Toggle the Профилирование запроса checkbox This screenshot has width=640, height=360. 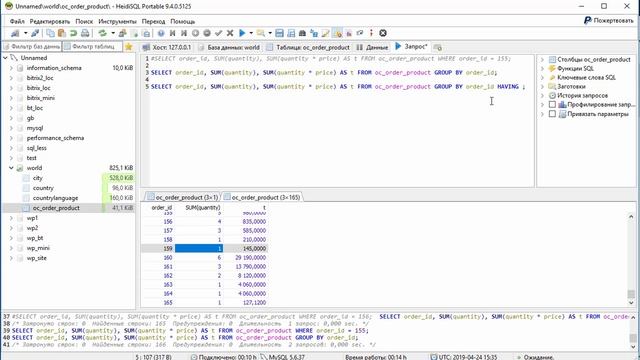pyautogui.click(x=552, y=104)
